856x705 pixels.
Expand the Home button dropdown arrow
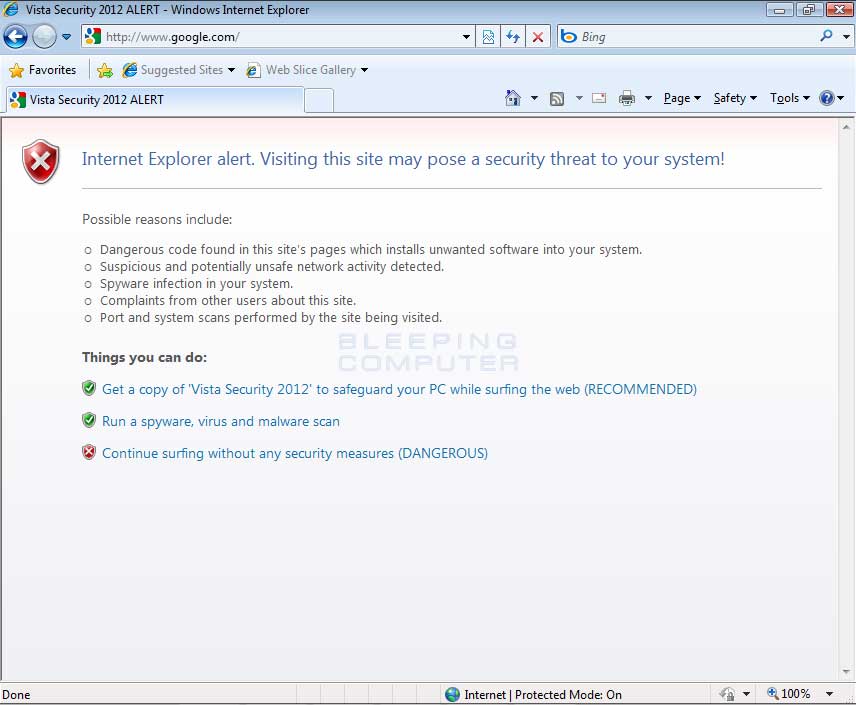point(534,98)
